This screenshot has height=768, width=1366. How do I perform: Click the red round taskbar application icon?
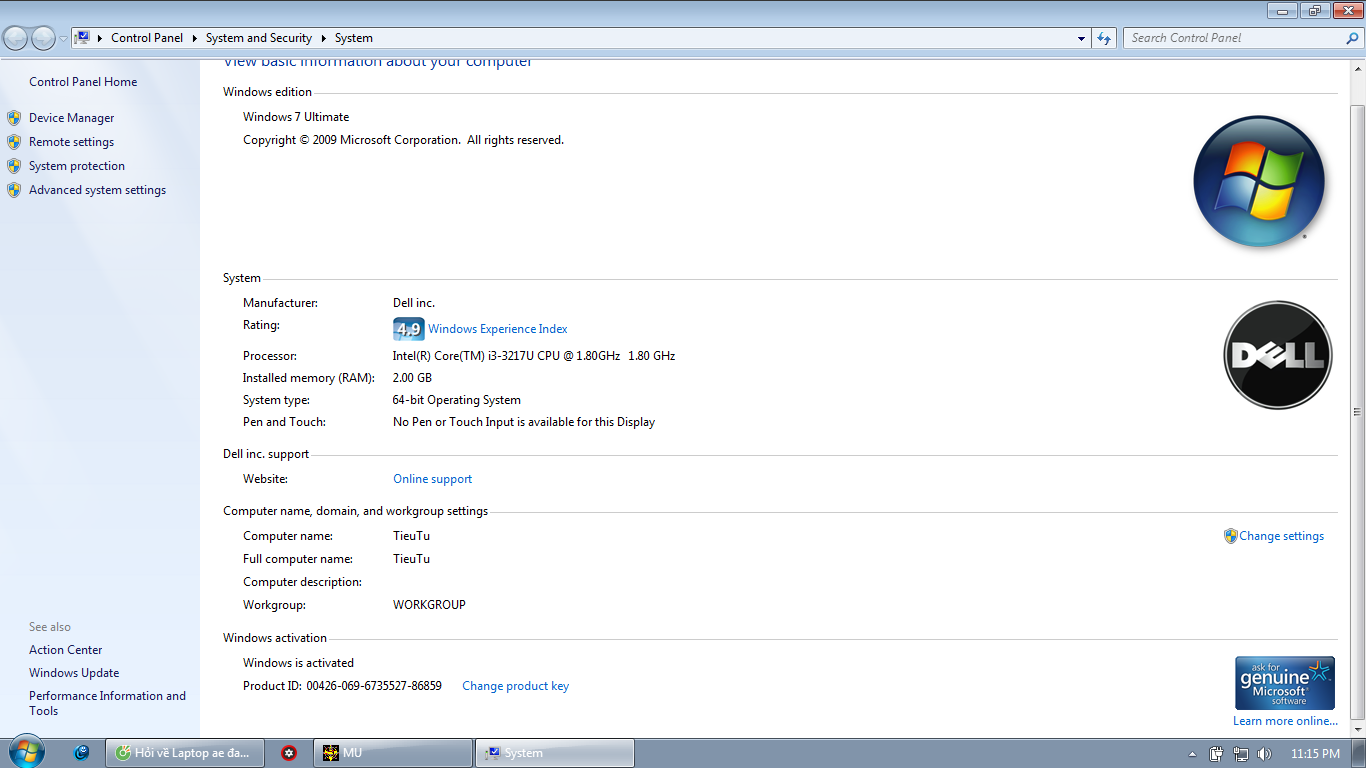(x=289, y=753)
